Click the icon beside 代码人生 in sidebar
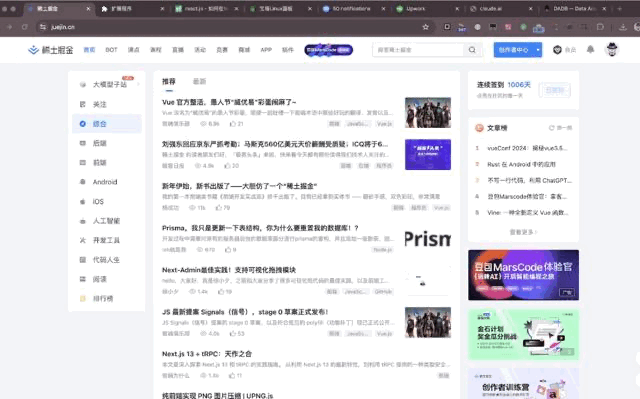 pos(82,259)
